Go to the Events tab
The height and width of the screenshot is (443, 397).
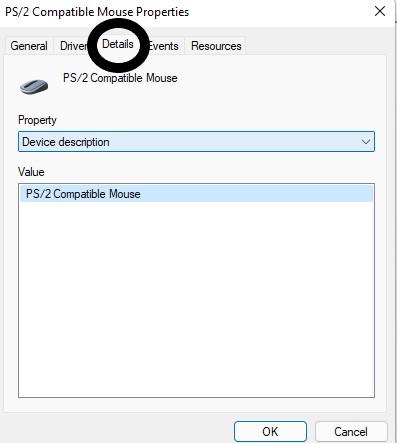coord(163,46)
